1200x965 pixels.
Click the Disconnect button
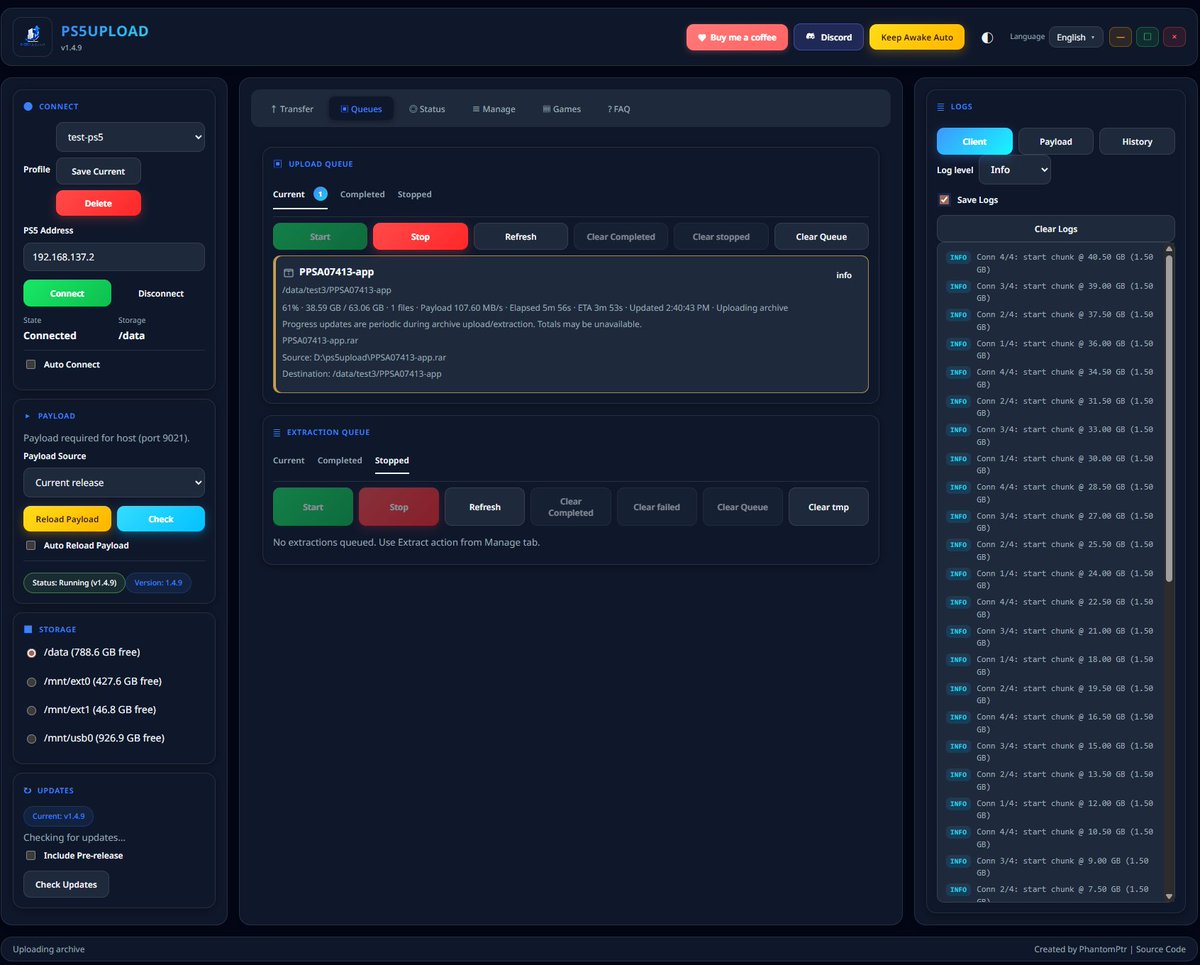161,293
